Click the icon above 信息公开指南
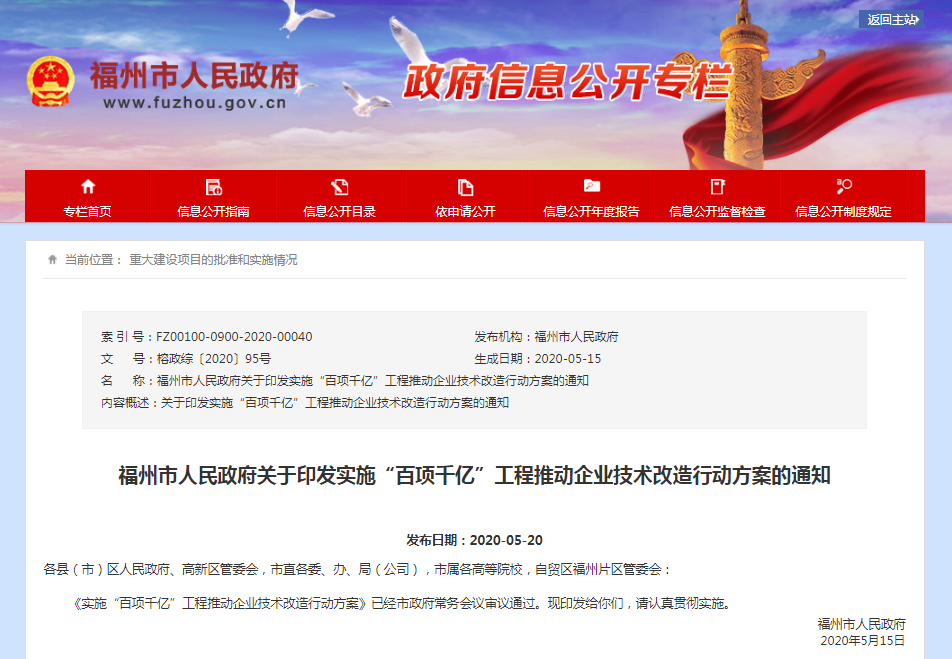The height and width of the screenshot is (659, 952). pos(213,186)
